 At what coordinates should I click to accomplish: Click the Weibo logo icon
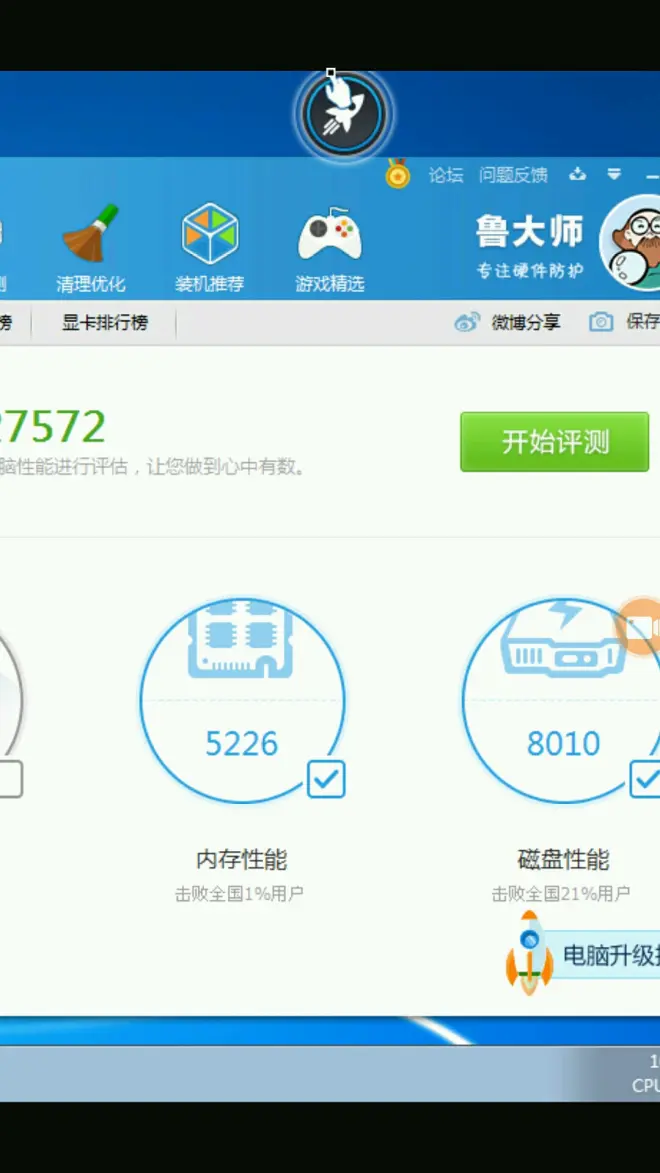point(467,322)
